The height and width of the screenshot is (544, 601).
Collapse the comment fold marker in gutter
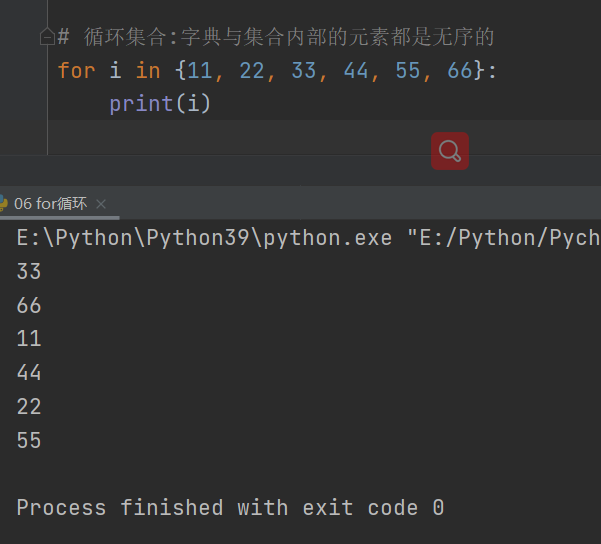46,38
